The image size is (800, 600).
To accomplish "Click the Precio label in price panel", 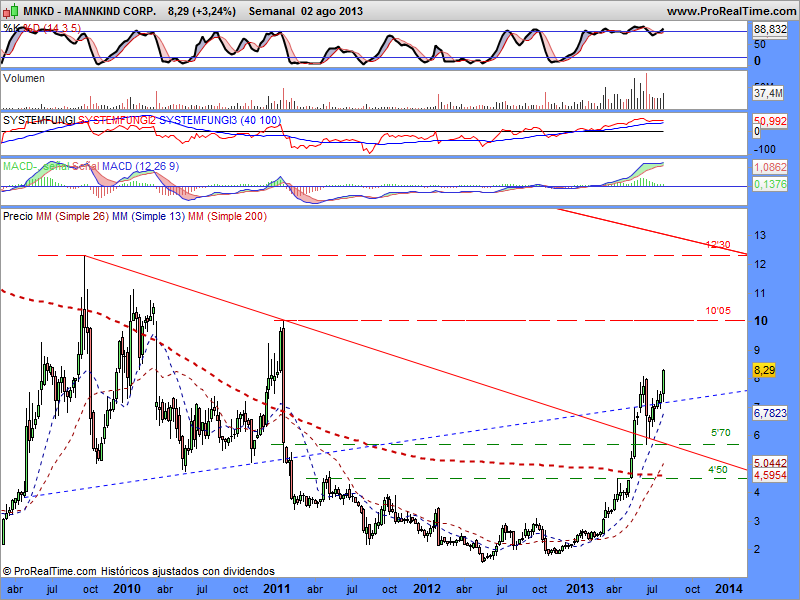I will click(x=18, y=216).
